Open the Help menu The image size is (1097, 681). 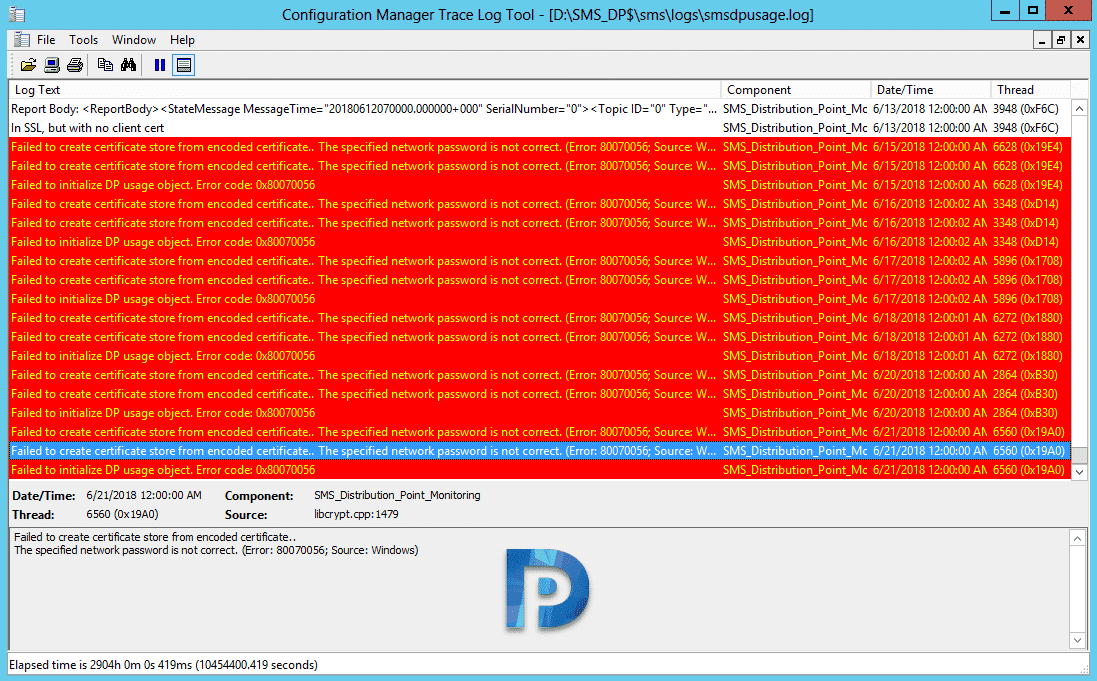tap(183, 40)
